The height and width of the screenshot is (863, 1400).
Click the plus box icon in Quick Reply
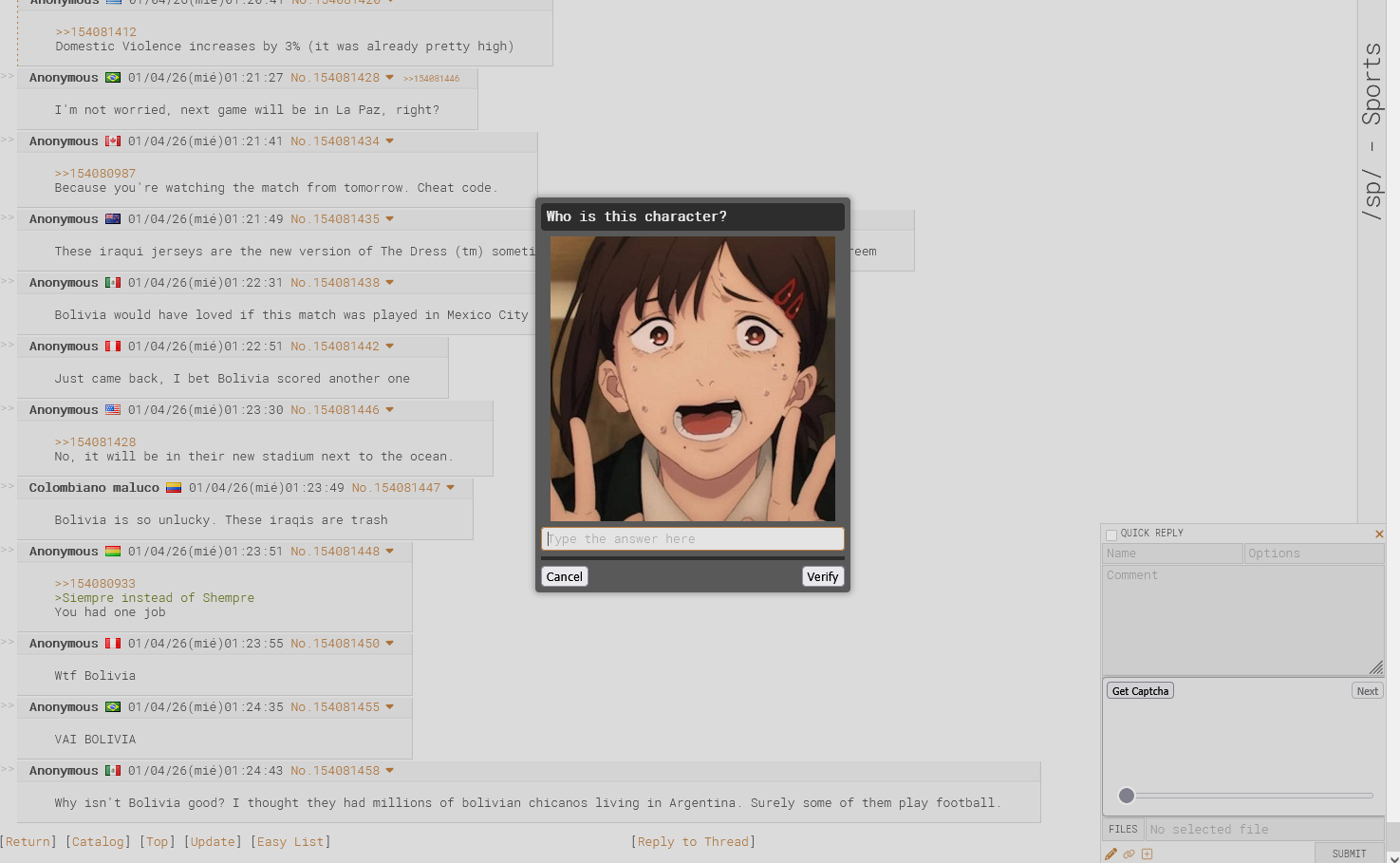pos(1148,854)
